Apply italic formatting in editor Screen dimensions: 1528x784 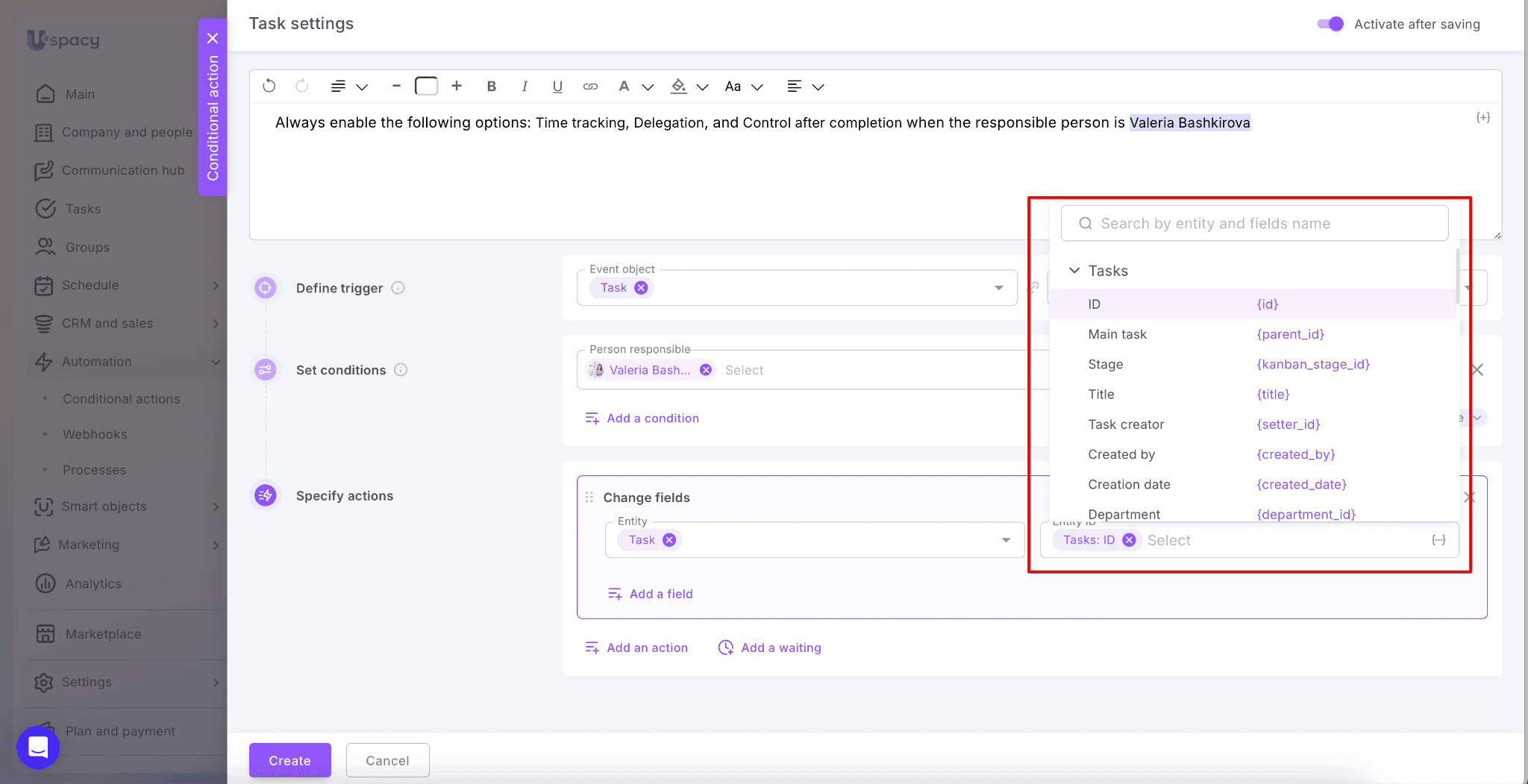coord(525,87)
